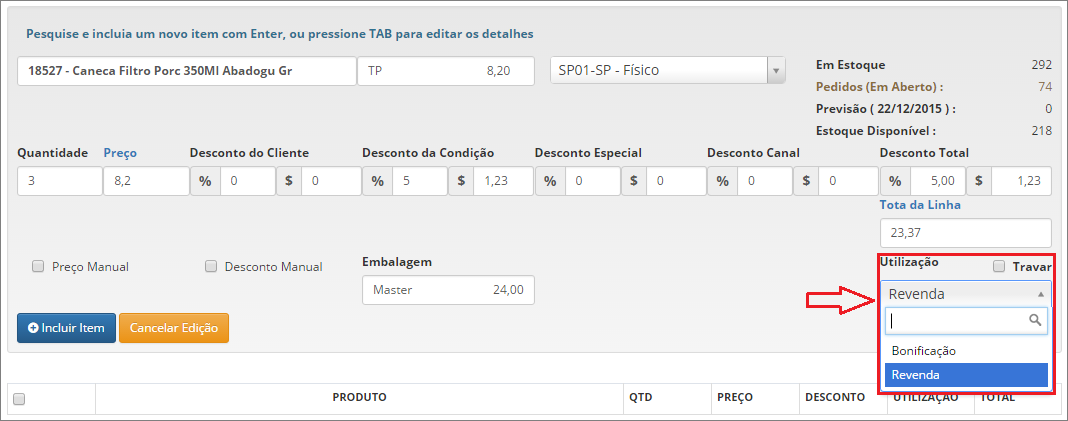Screen dimensions: 1068x421
Task: Click the % icon under Desconto do Cliente
Action: (x=205, y=181)
